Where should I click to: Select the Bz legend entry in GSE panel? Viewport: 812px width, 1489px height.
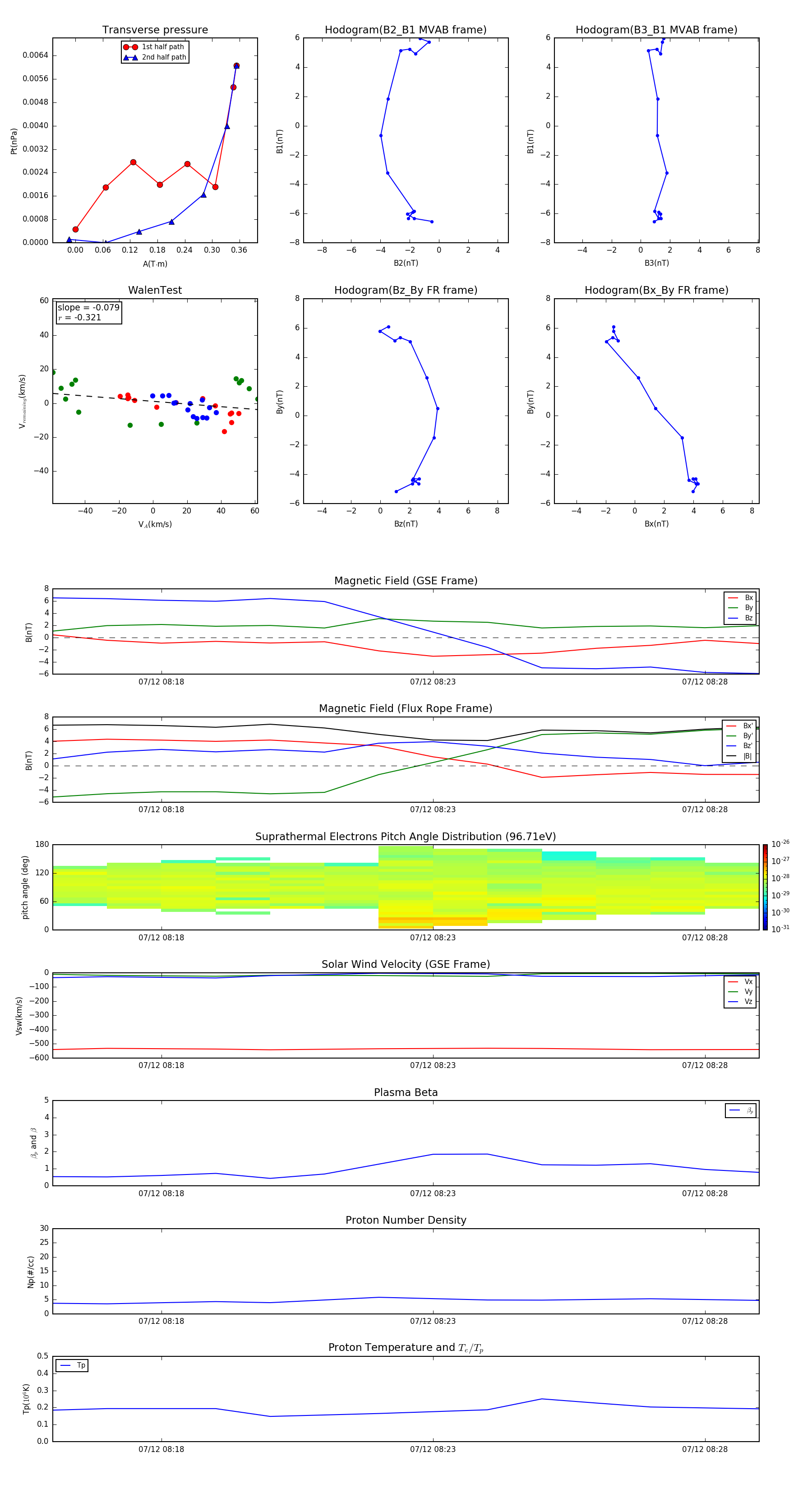[740, 618]
